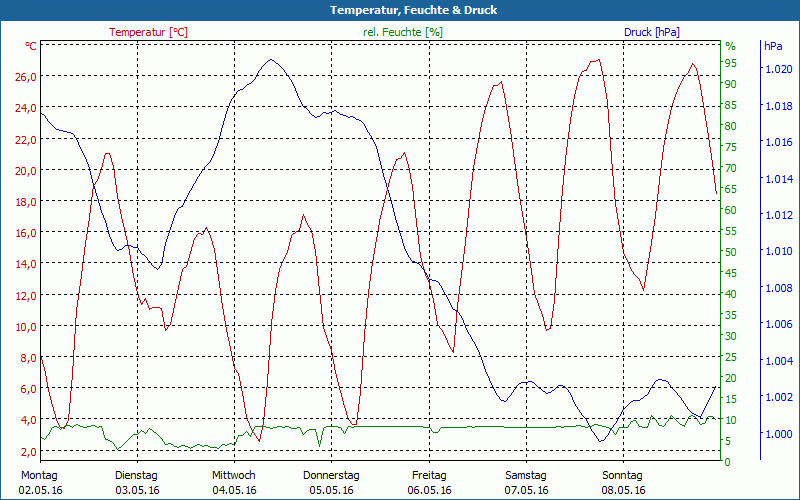
Task: Select the 1.020 pressure axis value
Action: tap(777, 69)
